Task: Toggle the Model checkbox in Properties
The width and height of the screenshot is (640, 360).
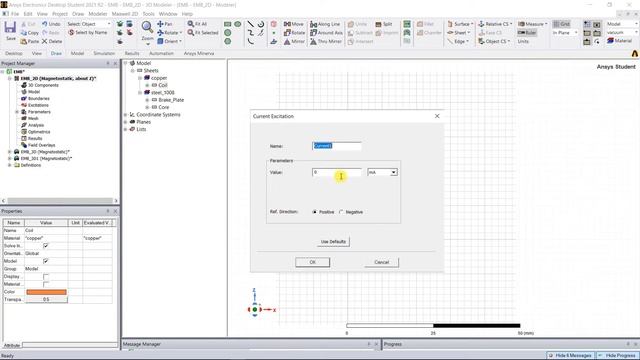Action: coord(46,261)
